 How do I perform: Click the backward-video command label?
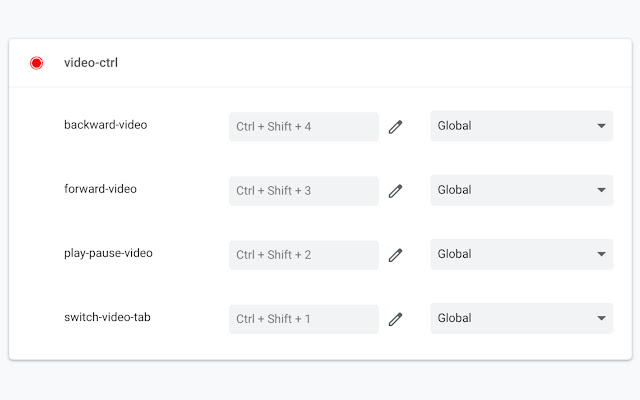(x=104, y=125)
